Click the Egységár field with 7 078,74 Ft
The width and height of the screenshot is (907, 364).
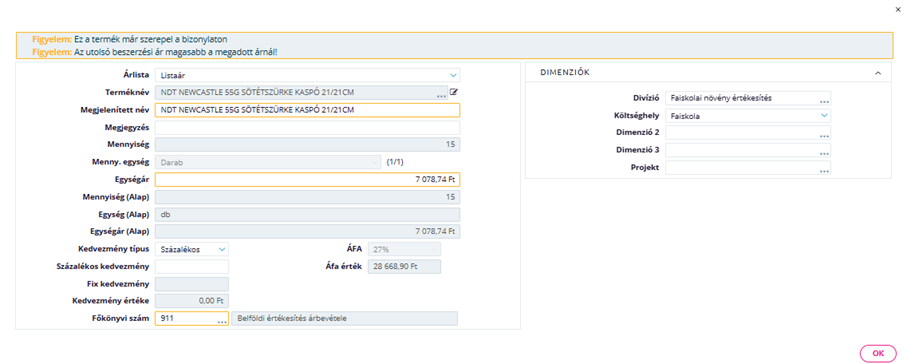[308, 179]
